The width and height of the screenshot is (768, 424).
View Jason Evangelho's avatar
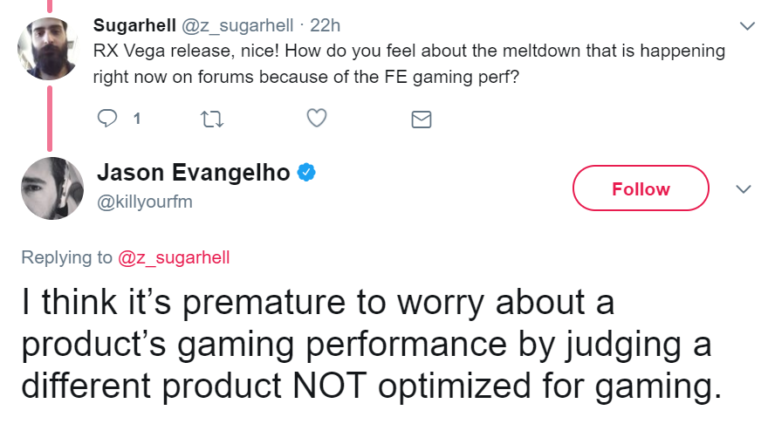pyautogui.click(x=52, y=189)
